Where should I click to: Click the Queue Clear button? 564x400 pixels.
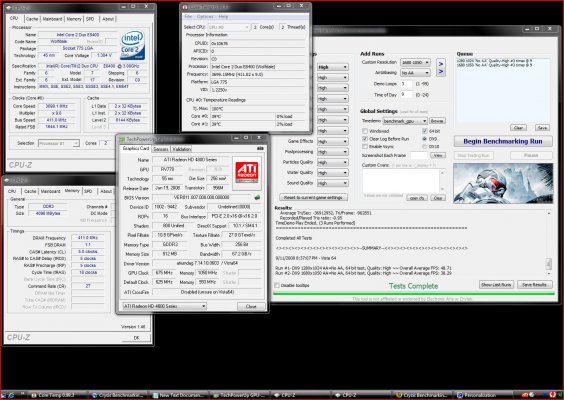(518, 128)
